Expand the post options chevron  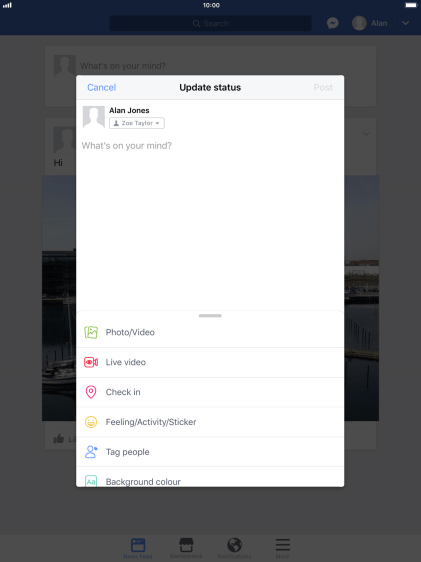click(x=366, y=134)
